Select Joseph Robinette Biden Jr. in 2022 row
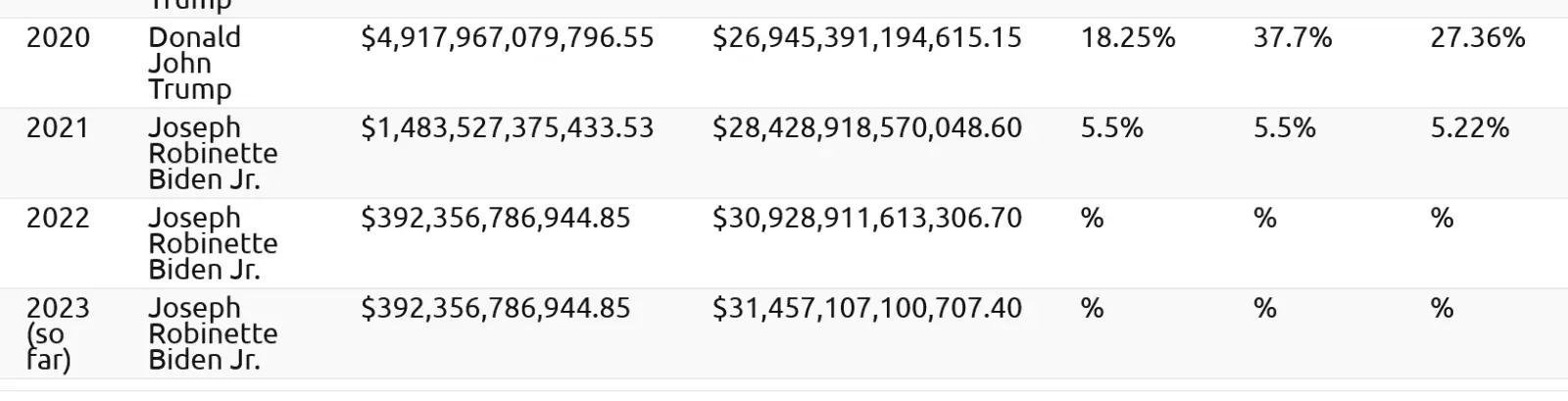This screenshot has height=401, width=1568. tap(213, 244)
